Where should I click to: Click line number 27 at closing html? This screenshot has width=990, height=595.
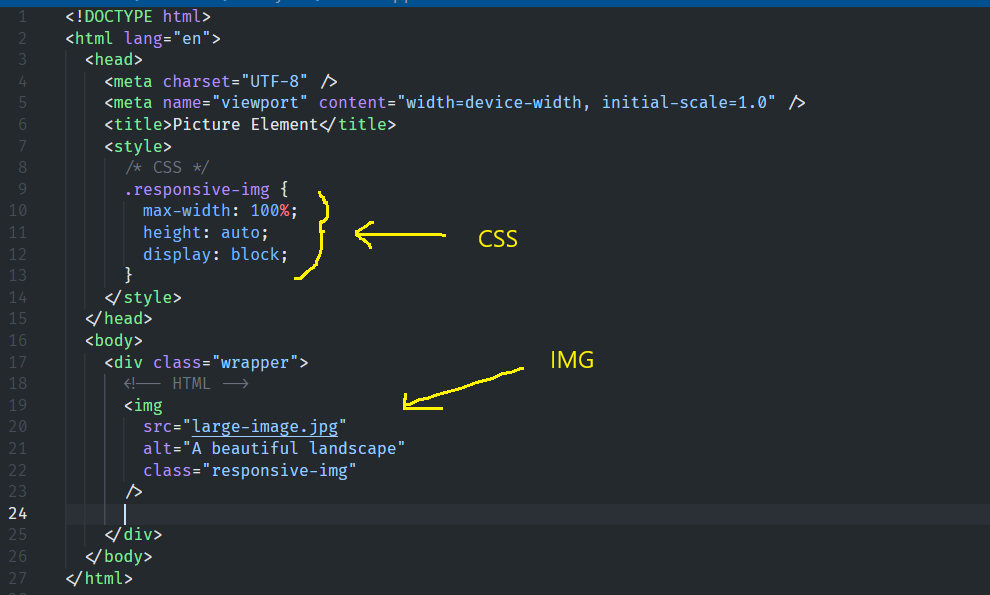[18, 578]
